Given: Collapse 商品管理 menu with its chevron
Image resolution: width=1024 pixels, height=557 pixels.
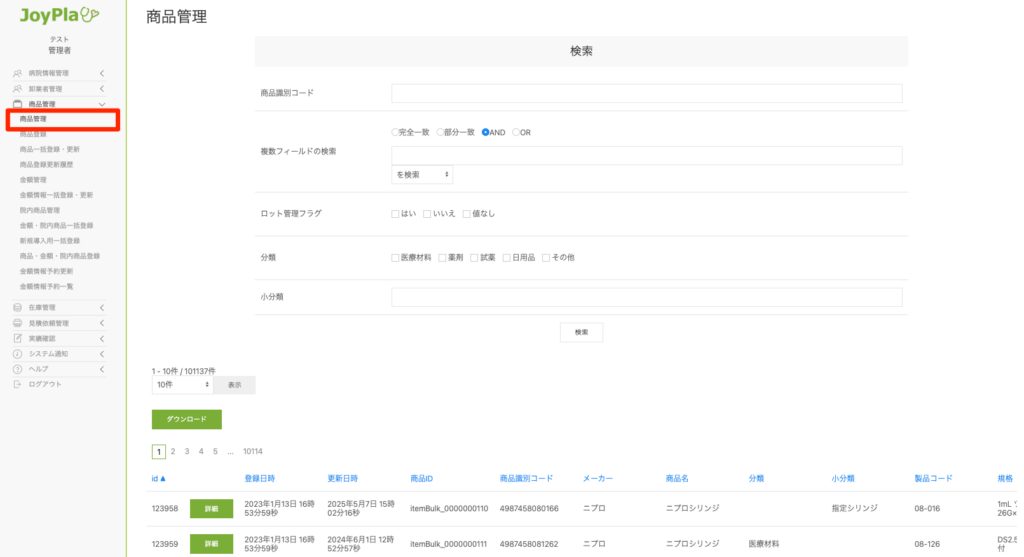Looking at the screenshot, I should point(102,104).
